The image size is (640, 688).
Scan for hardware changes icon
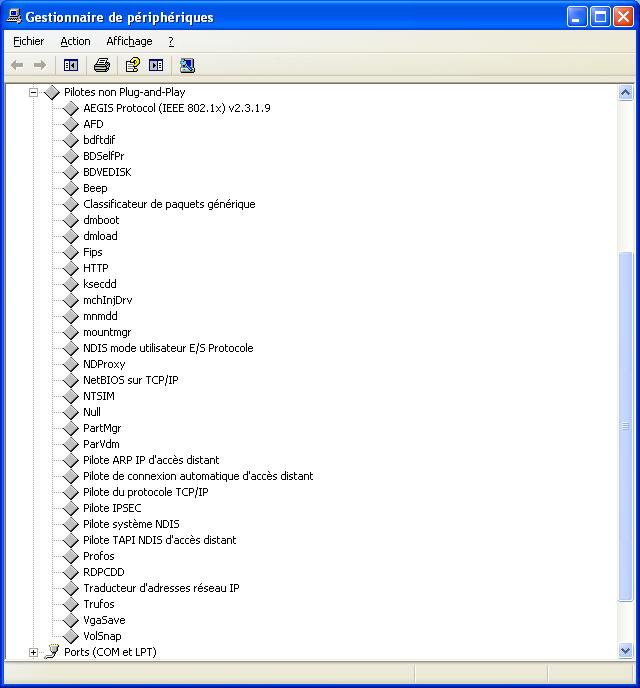pyautogui.click(x=187, y=65)
